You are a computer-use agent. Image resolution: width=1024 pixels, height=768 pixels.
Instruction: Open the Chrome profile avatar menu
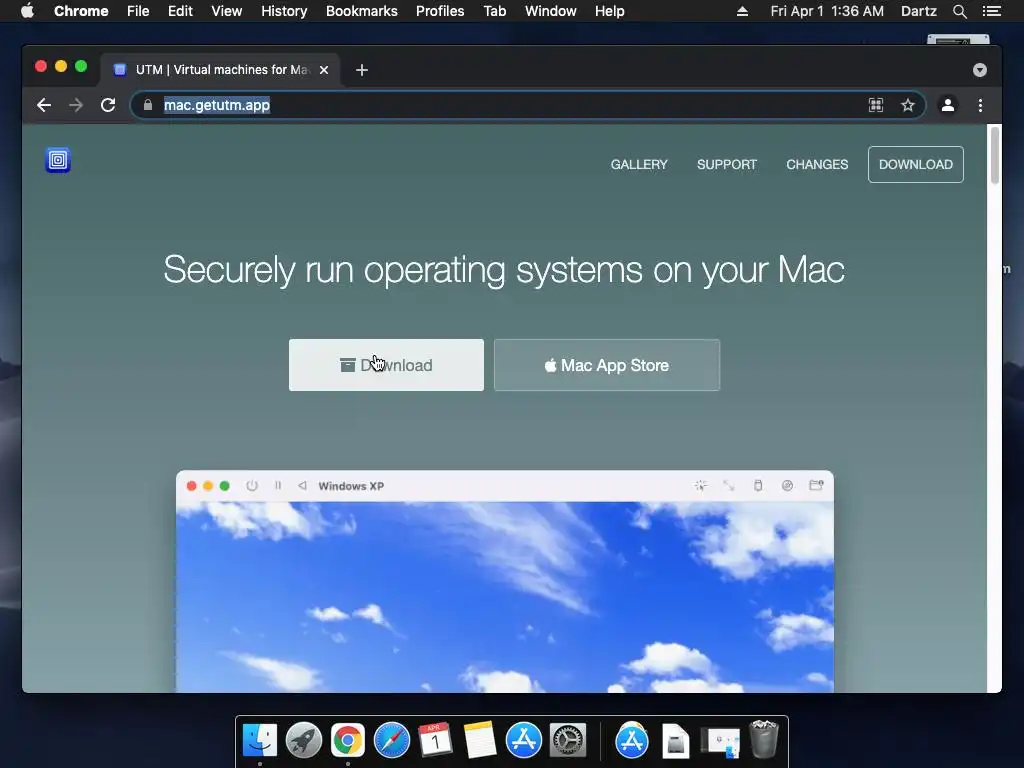click(x=948, y=105)
